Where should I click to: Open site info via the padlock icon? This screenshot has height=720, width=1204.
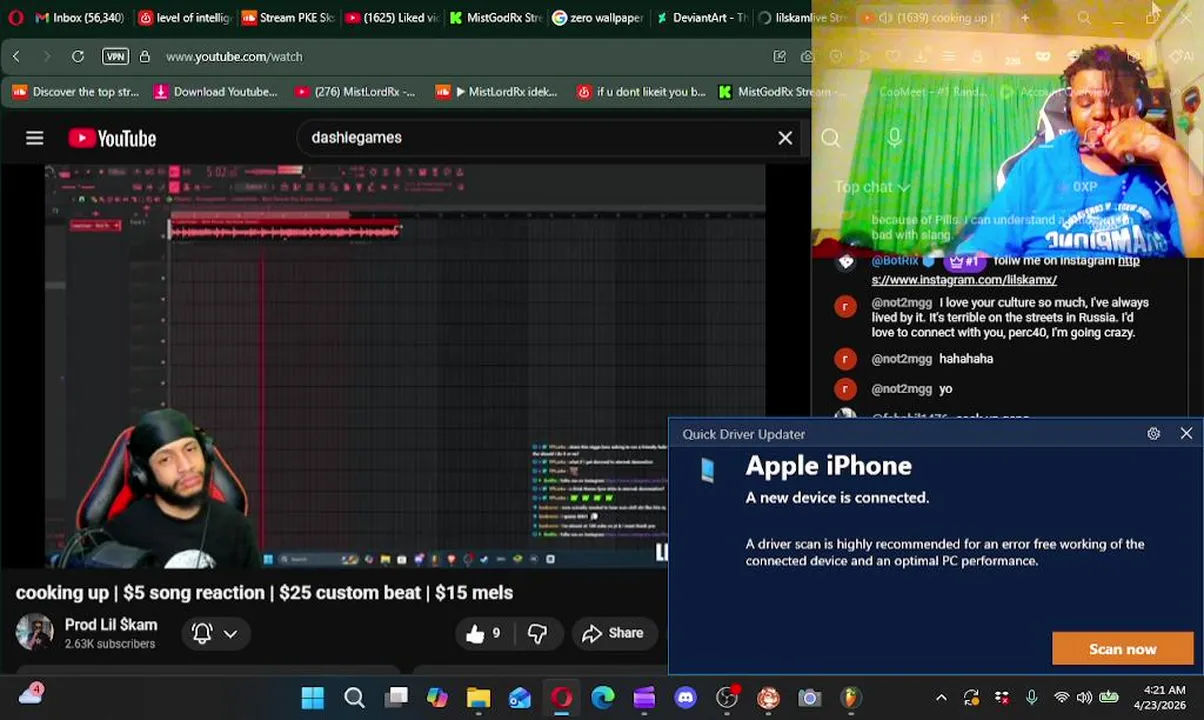145,57
